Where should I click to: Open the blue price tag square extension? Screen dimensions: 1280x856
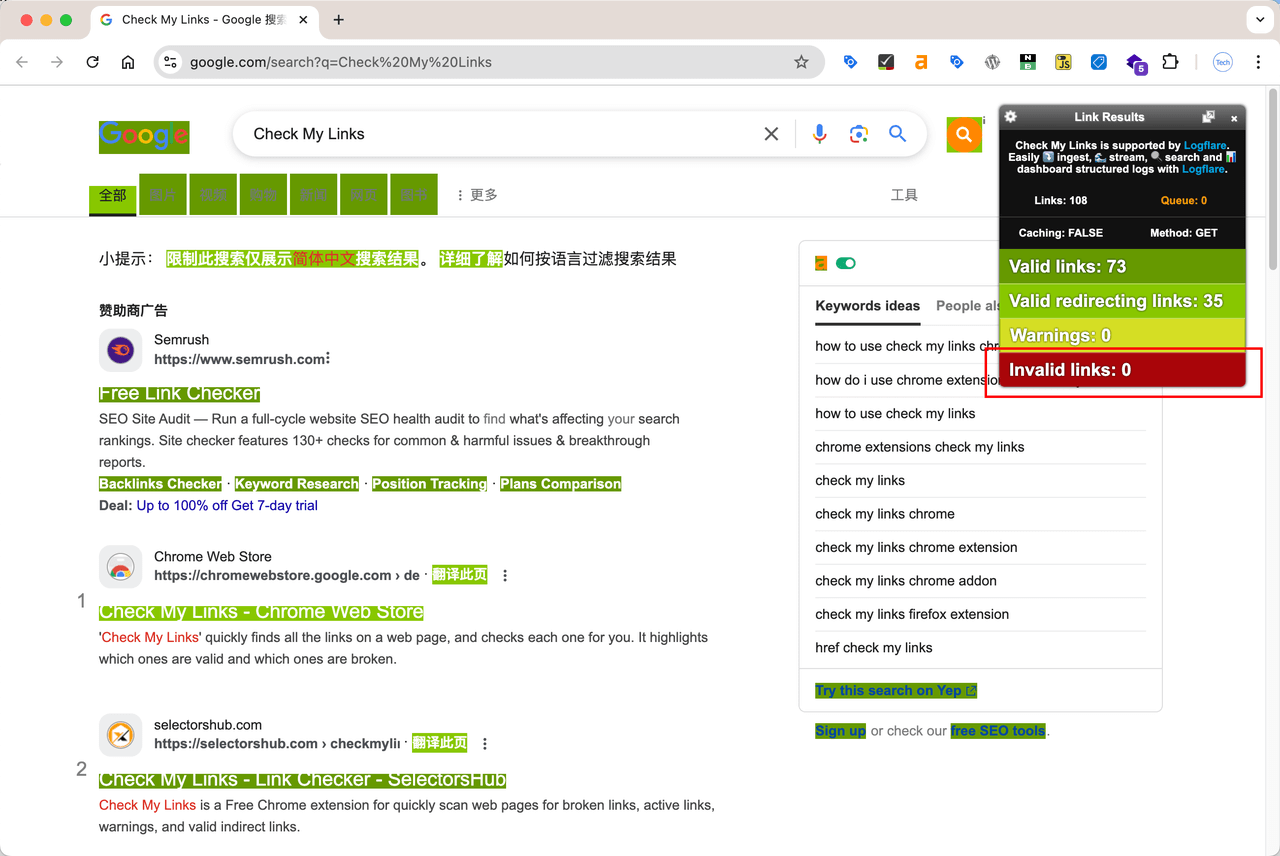pos(1098,62)
